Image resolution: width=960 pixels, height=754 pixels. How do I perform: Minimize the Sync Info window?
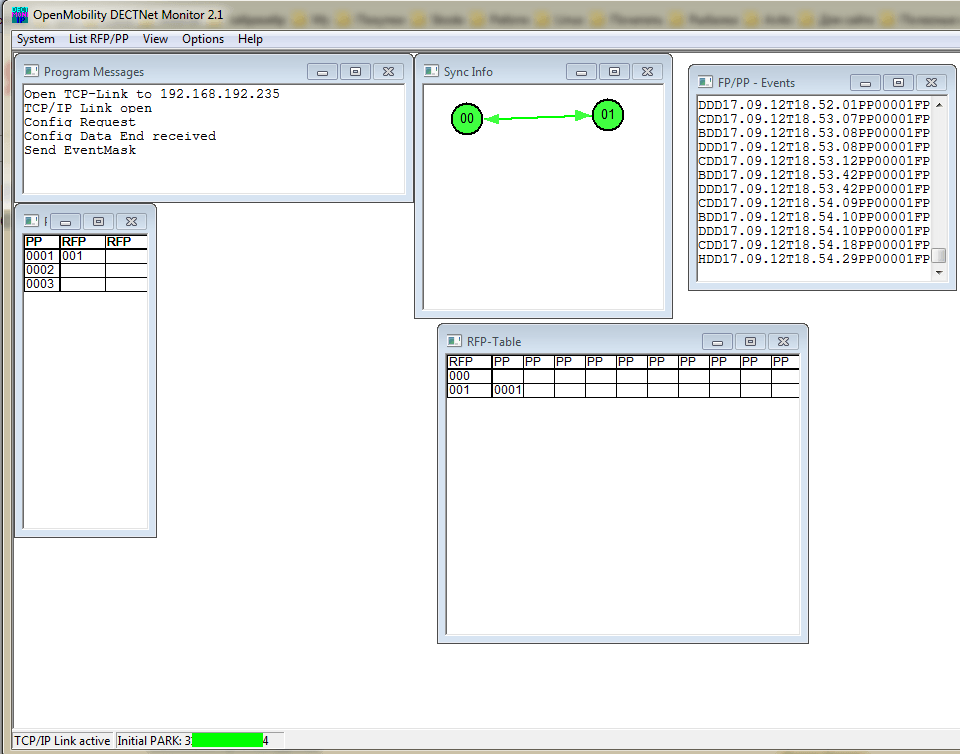(x=582, y=72)
